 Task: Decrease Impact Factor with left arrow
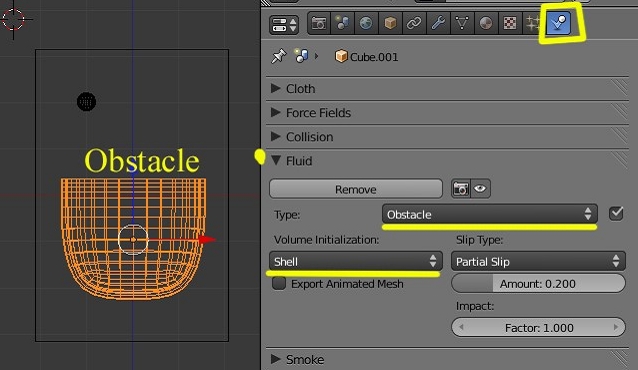coord(461,327)
